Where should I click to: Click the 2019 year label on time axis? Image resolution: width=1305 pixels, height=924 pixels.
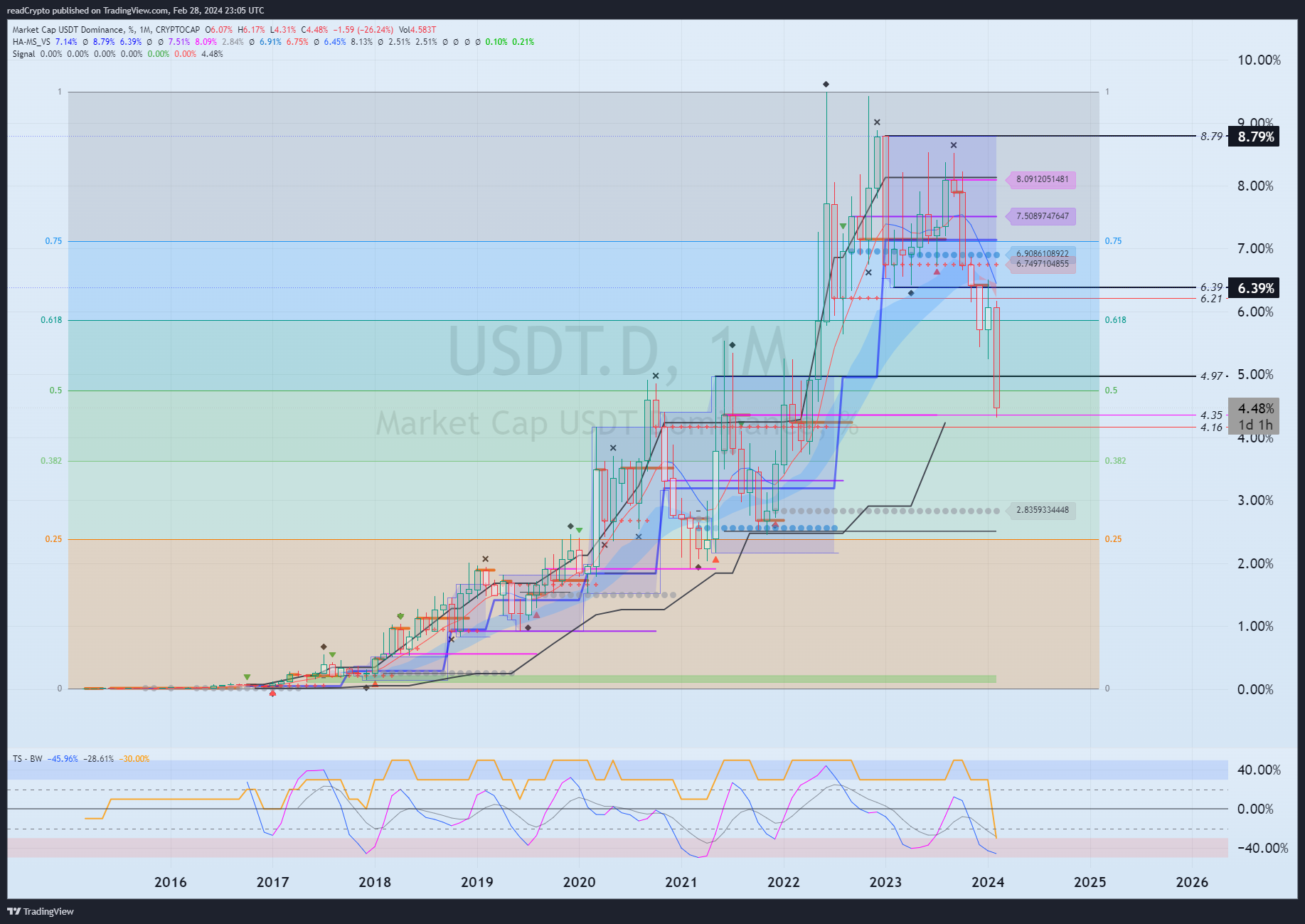click(477, 882)
